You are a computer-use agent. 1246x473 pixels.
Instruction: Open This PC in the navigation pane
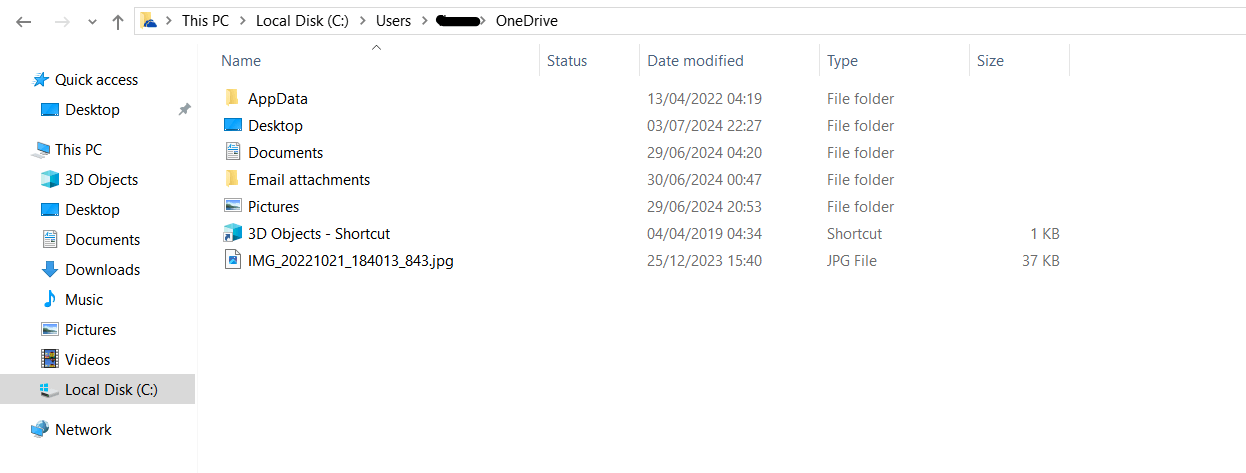(78, 150)
